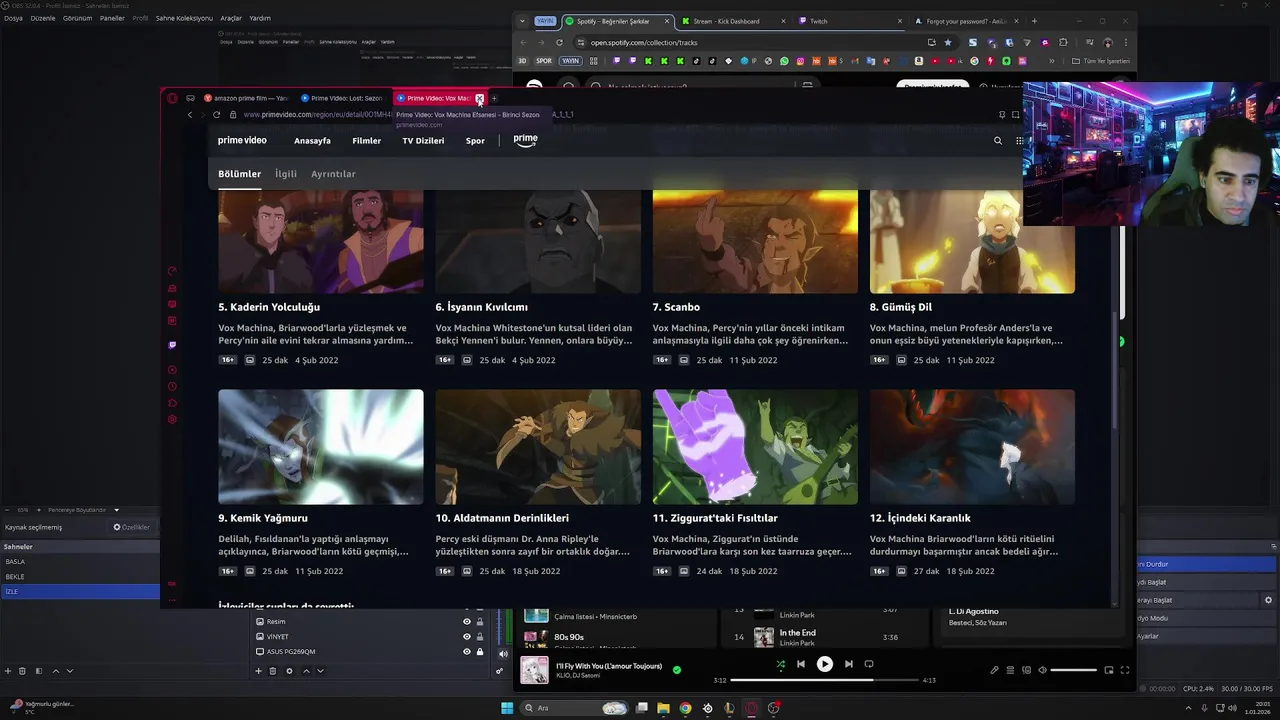Image resolution: width=1280 pixels, height=720 pixels.
Task: Toggle lock on VİNYET source
Action: tap(480, 636)
